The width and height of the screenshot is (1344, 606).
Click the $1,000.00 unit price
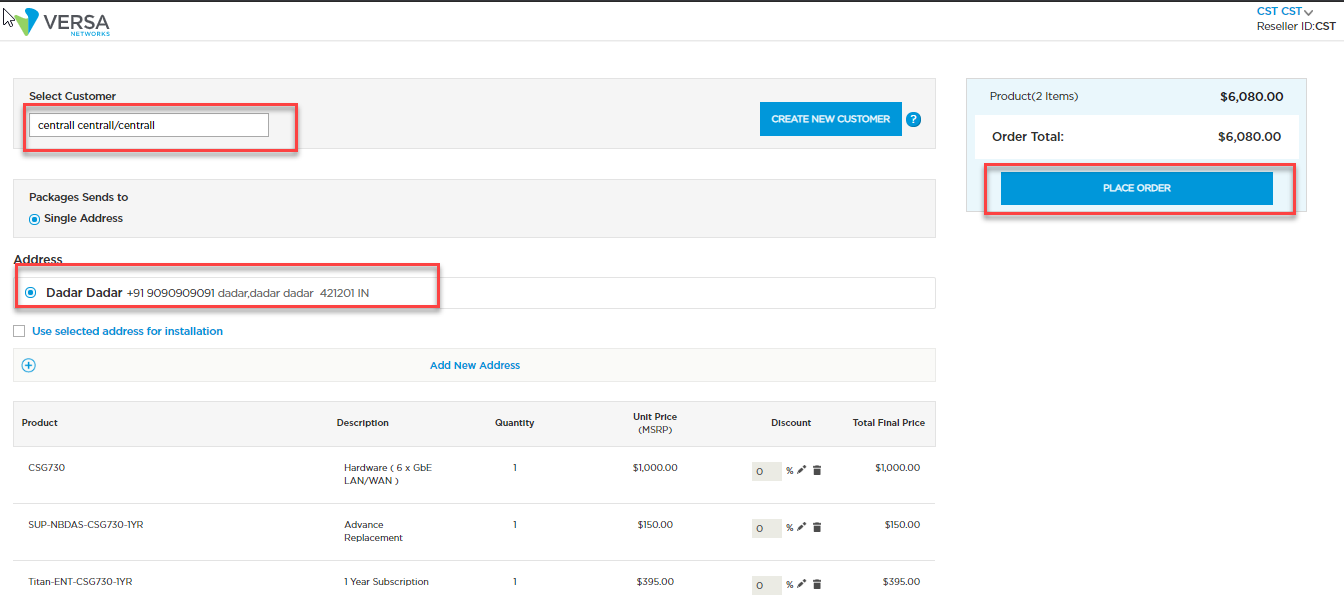655,468
